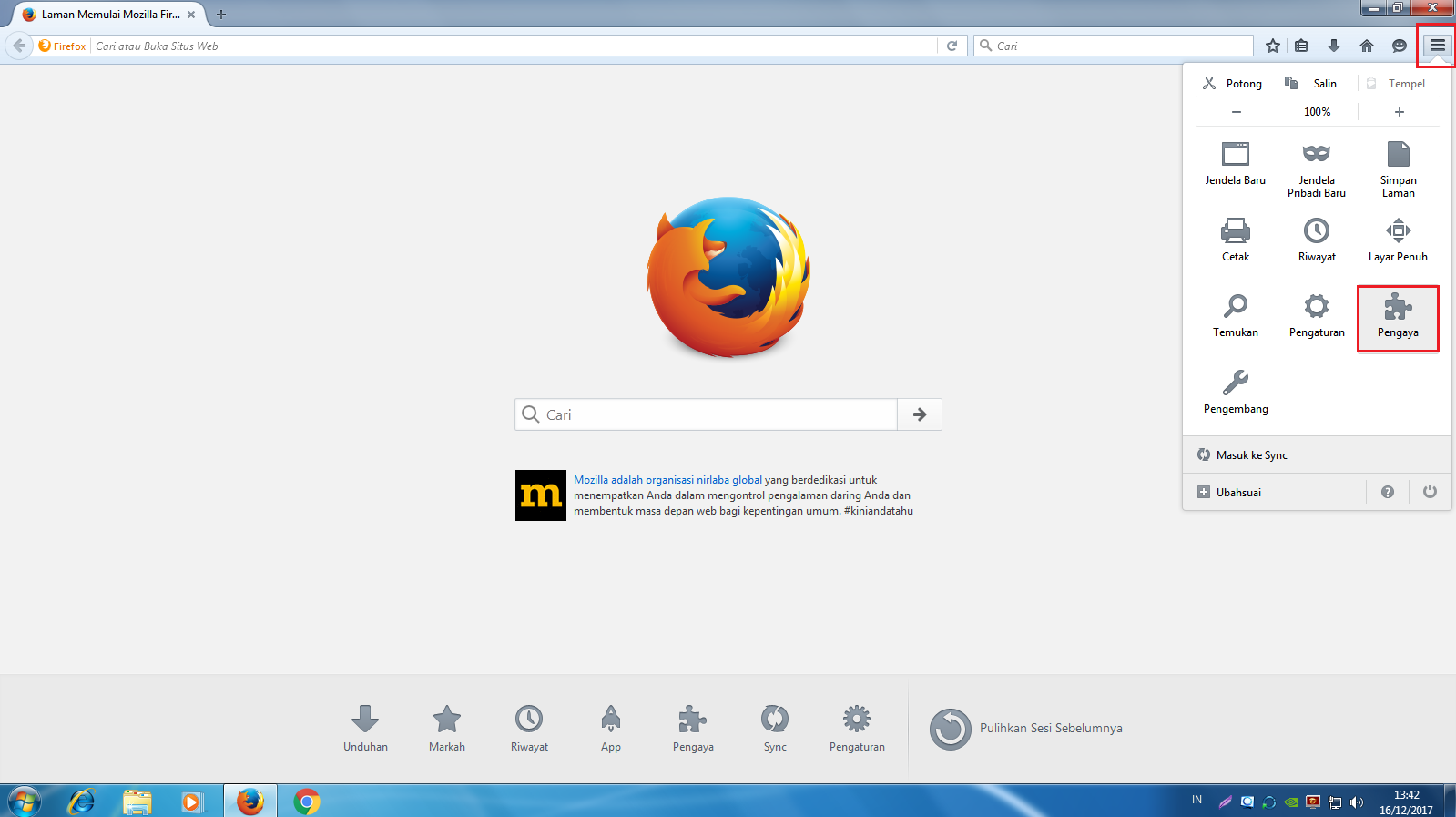
Task: Click the toolbar Cari search box
Action: pyautogui.click(x=1114, y=46)
